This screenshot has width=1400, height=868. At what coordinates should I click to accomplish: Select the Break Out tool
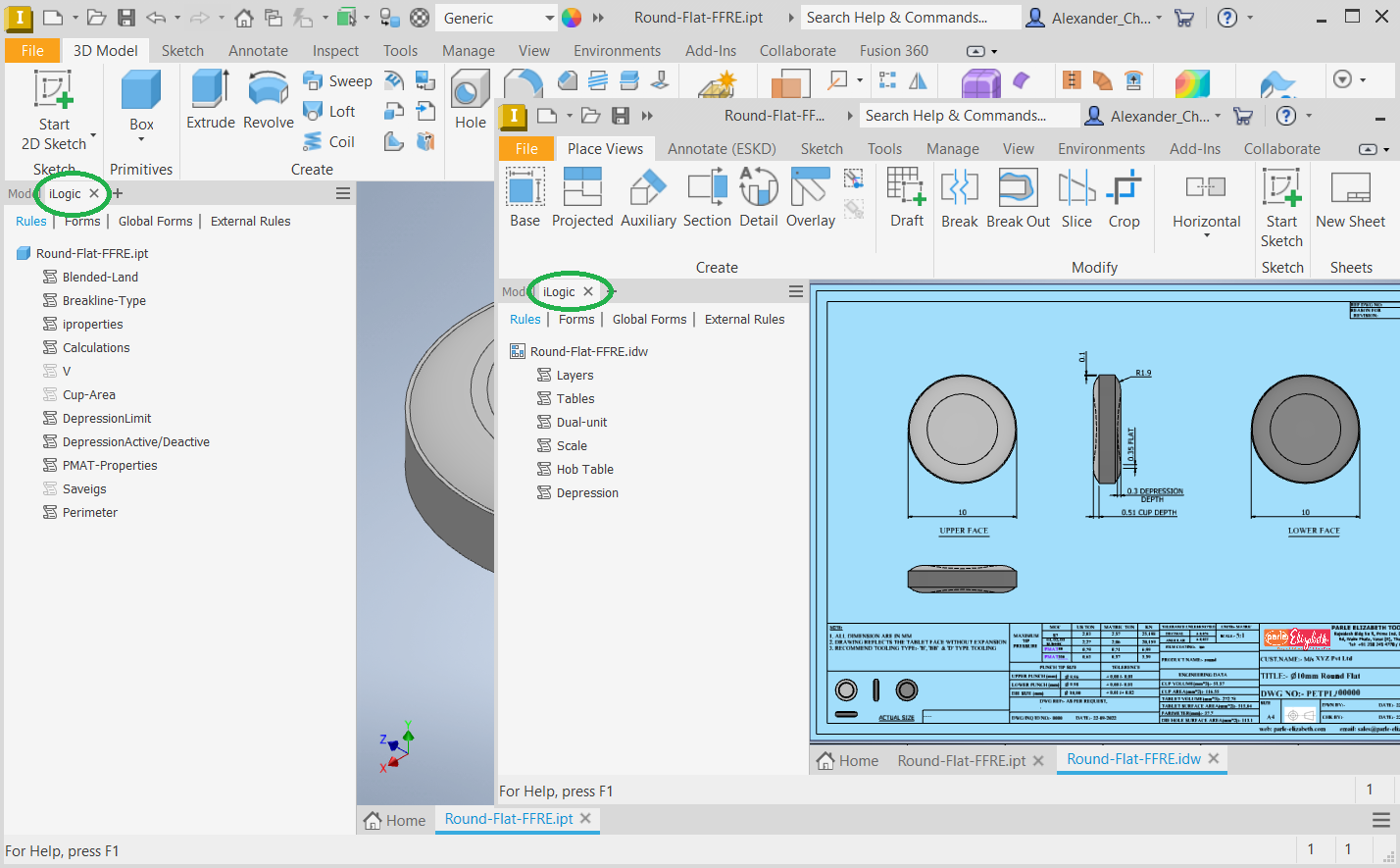point(1018,196)
